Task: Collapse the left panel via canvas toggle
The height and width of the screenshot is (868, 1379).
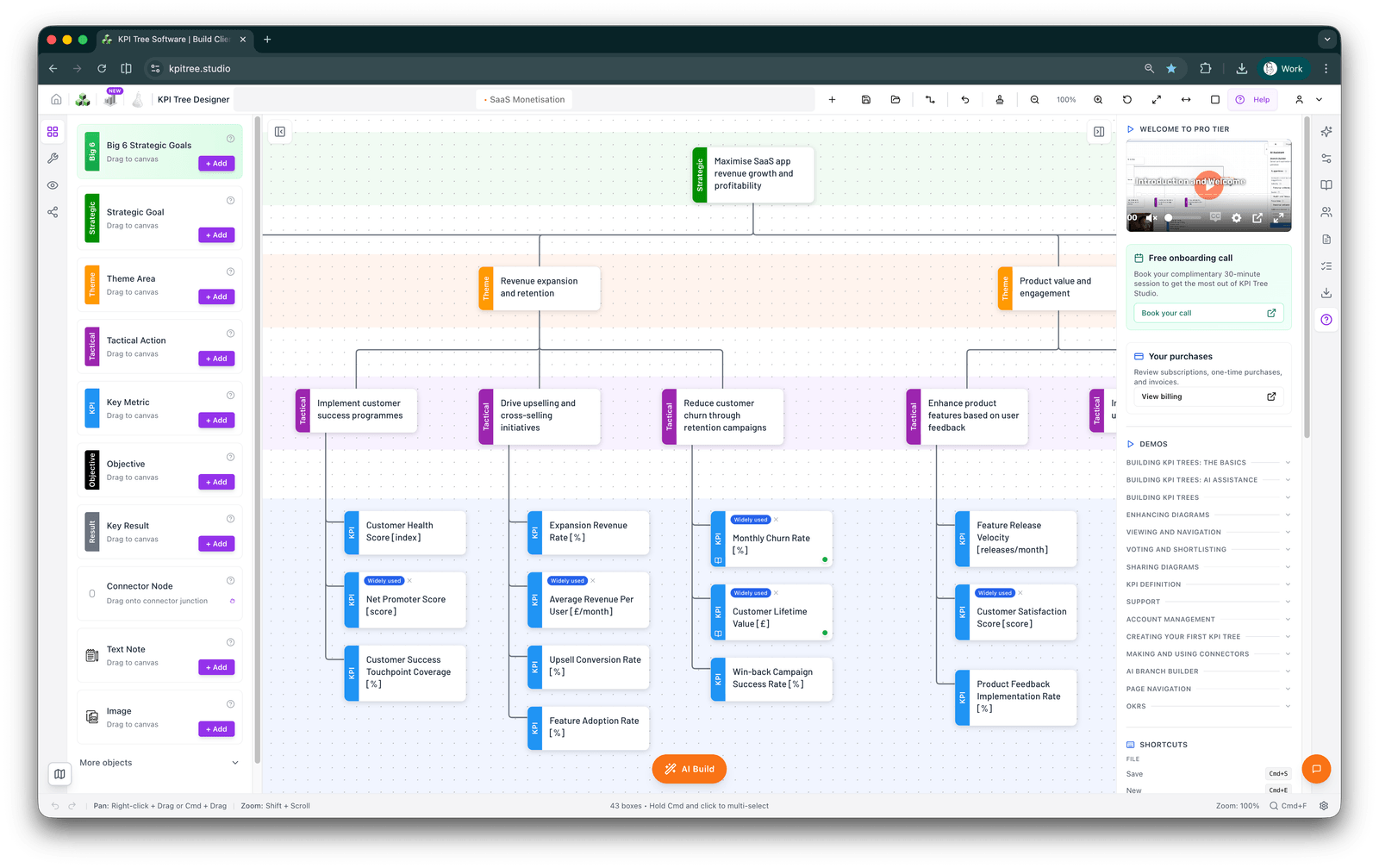Action: click(280, 132)
